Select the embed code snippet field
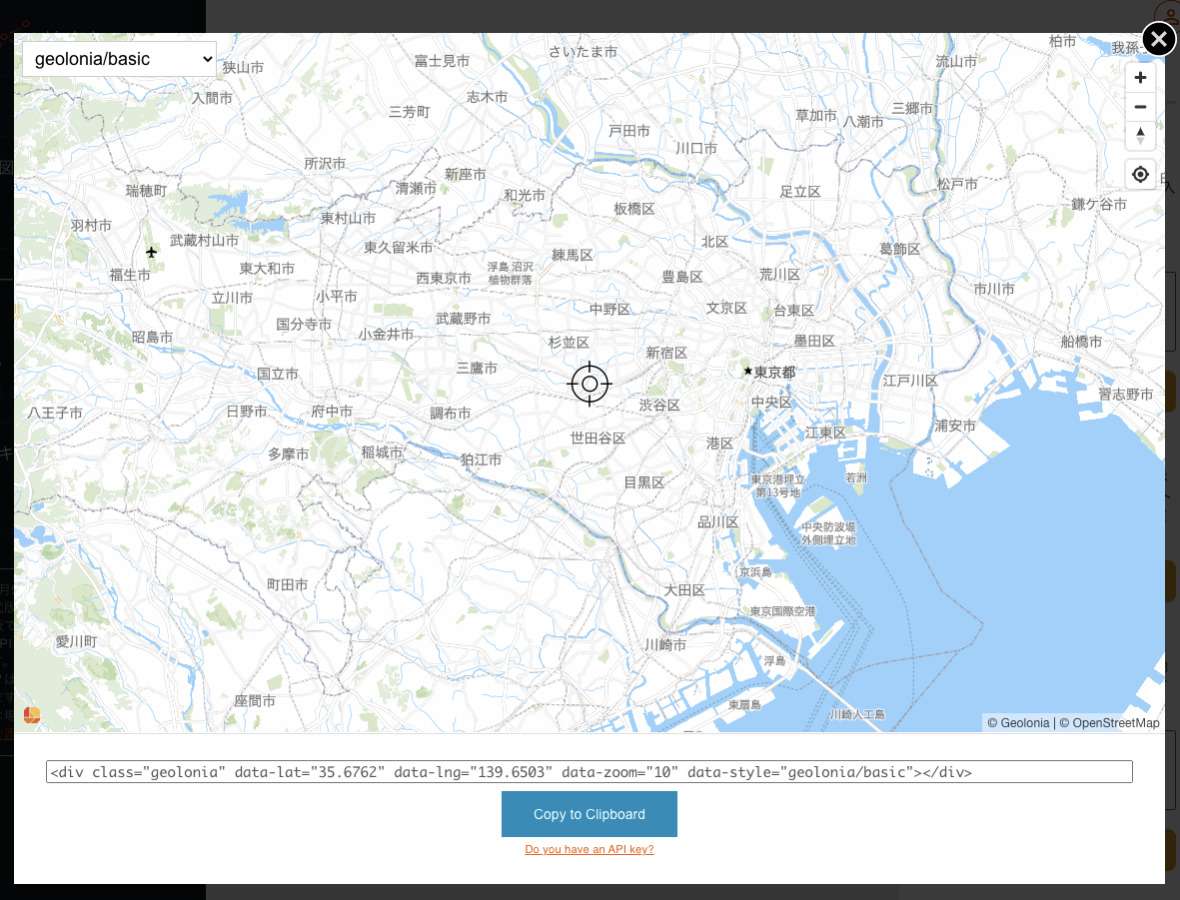This screenshot has height=900, width=1180. tap(589, 771)
